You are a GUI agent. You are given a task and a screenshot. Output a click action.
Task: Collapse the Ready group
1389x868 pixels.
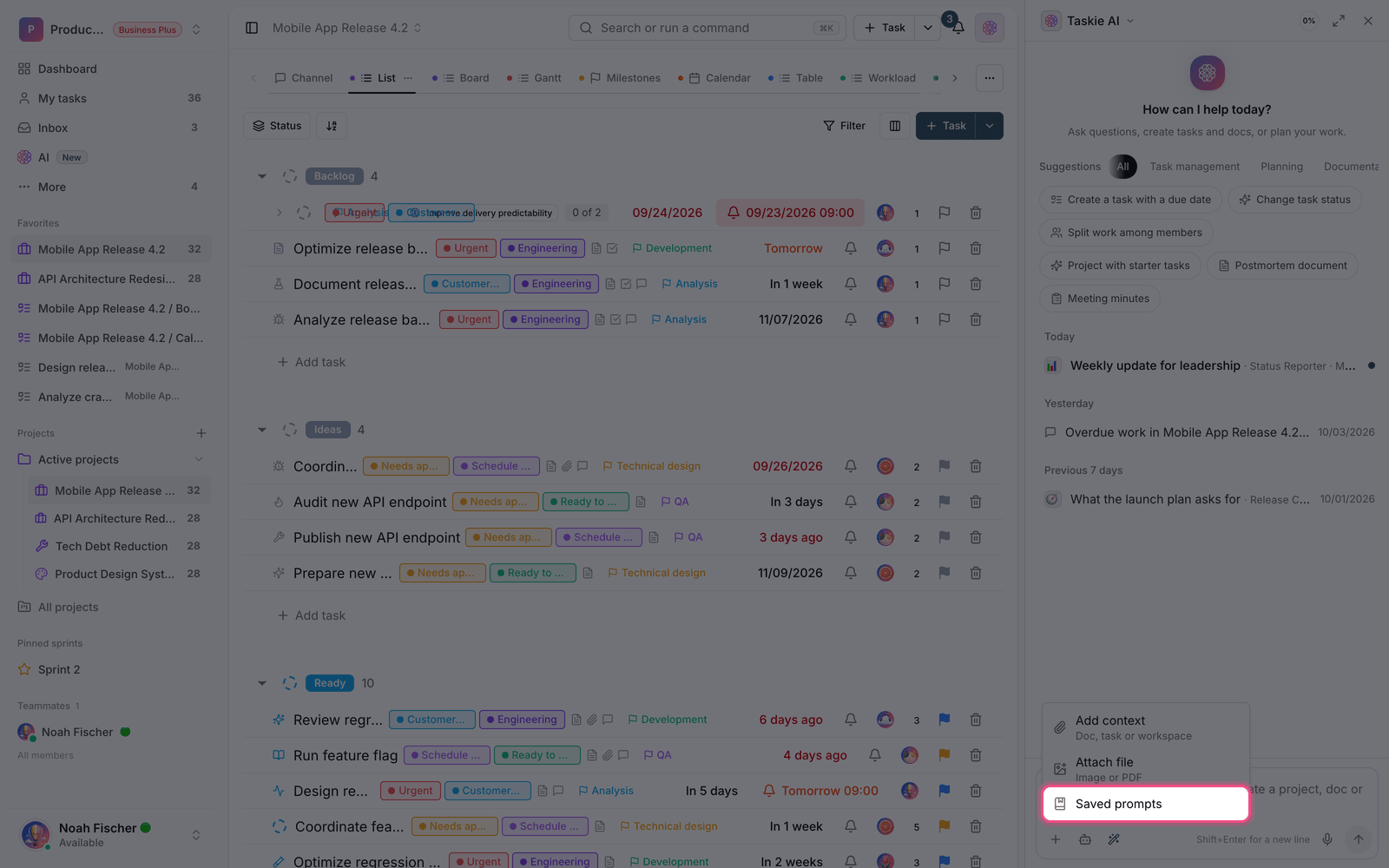[x=262, y=683]
